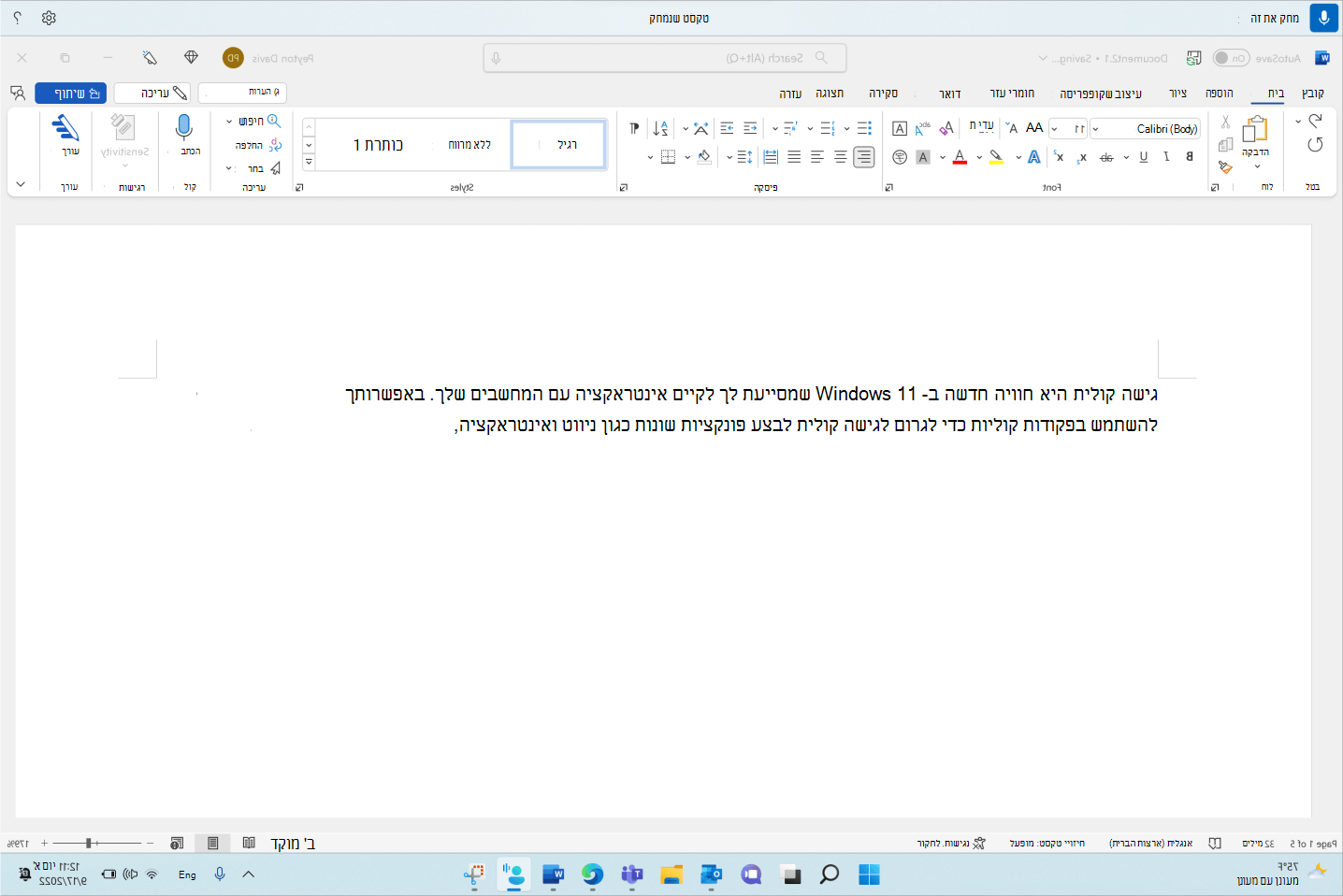Screen dimensions: 1343x896
Task: Toggle Italic formatting
Action: point(1166,157)
